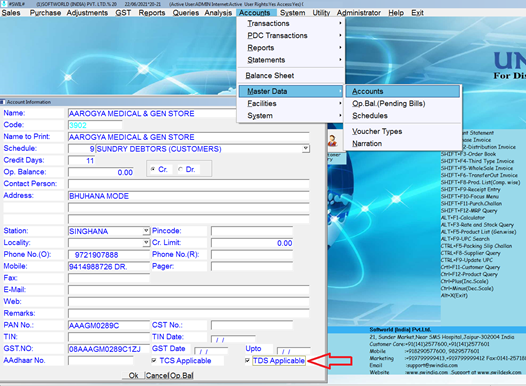Click the Contact Person field
This screenshot has height=386, width=526.
[189, 184]
